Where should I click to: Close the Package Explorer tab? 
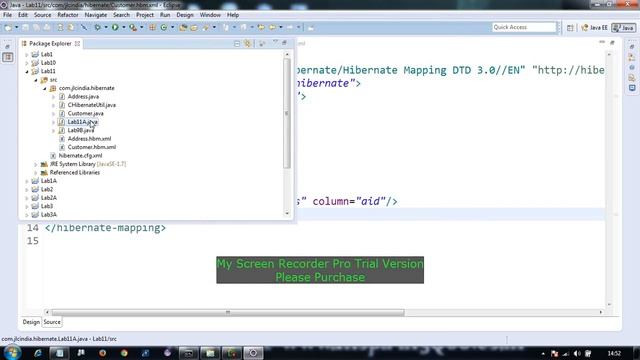point(78,43)
